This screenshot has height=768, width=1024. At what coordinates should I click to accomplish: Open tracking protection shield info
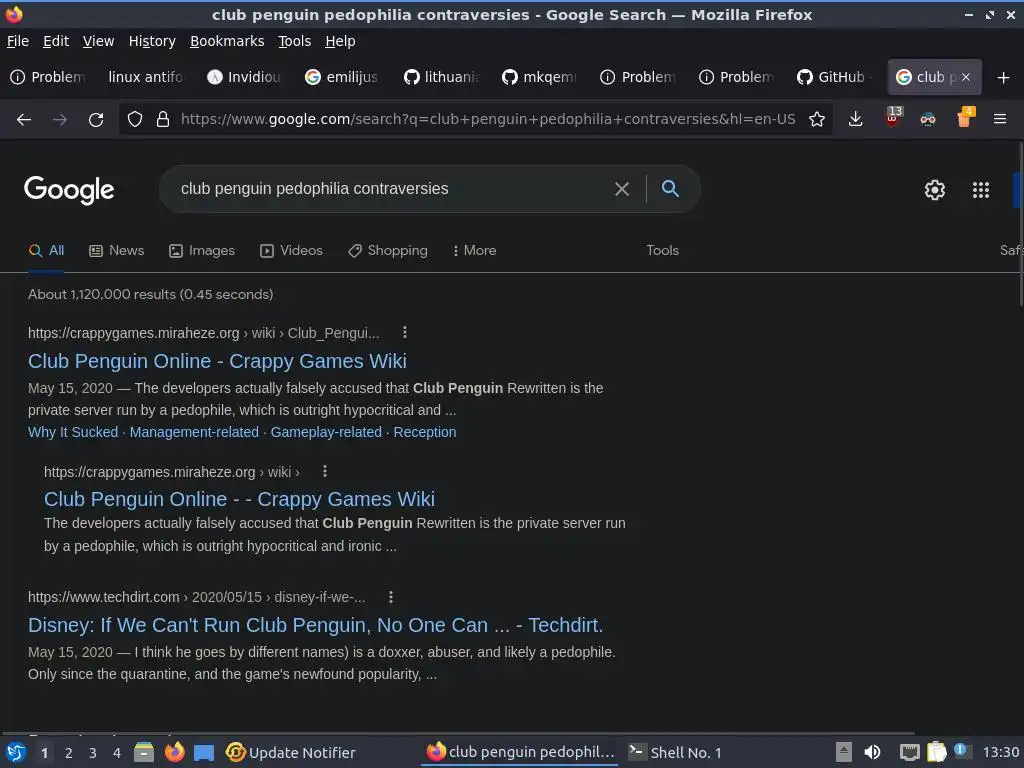[x=135, y=119]
